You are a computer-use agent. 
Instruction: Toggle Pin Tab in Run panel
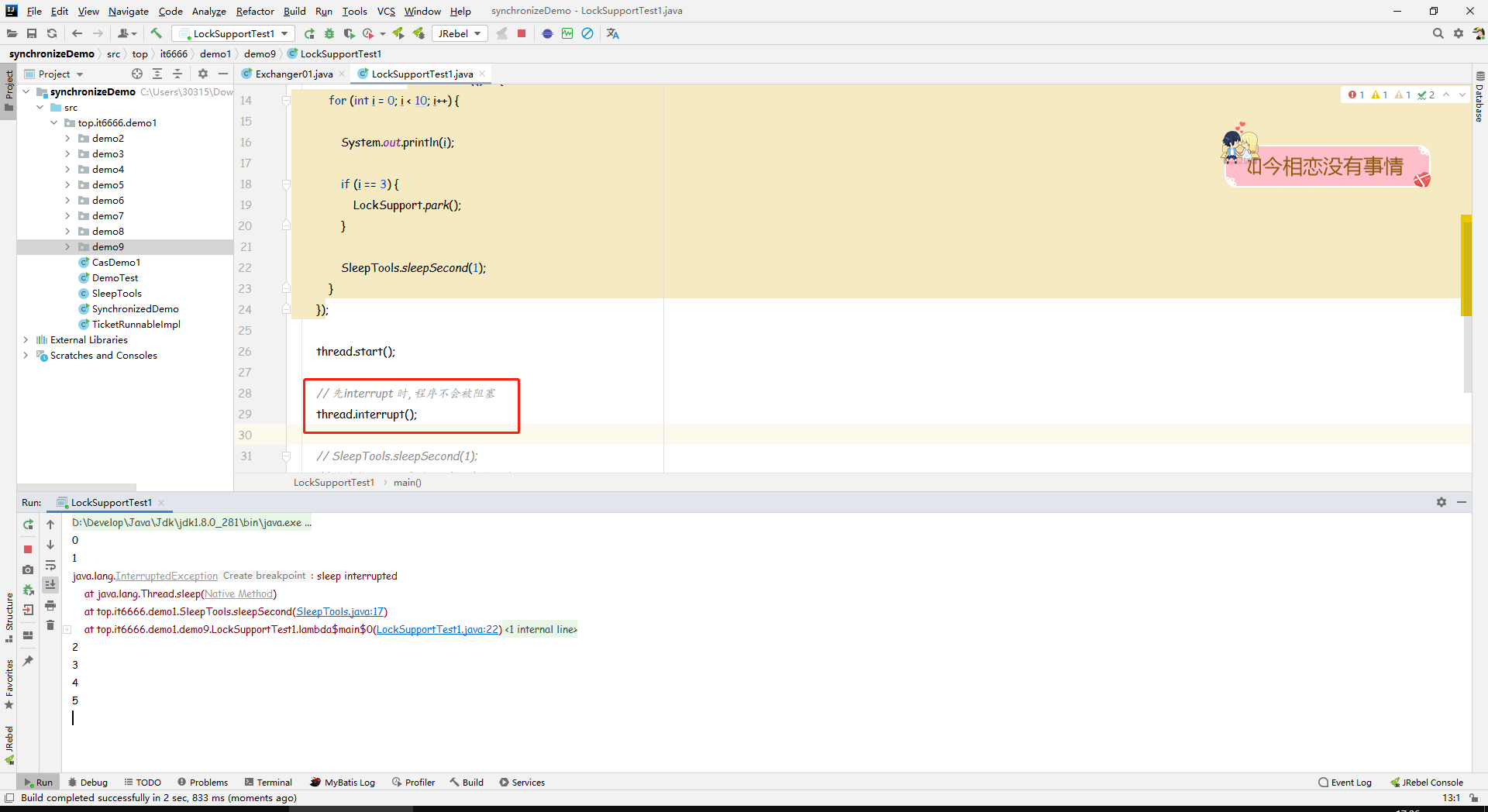tap(28, 661)
